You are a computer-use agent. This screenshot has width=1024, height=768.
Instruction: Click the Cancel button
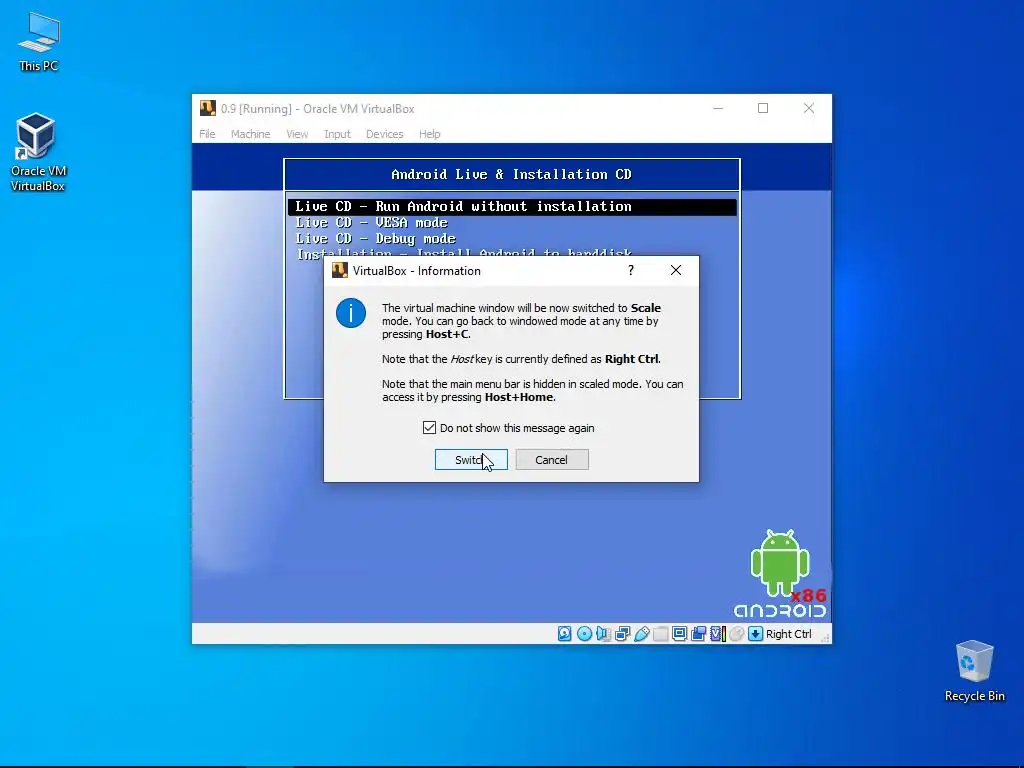(552, 460)
